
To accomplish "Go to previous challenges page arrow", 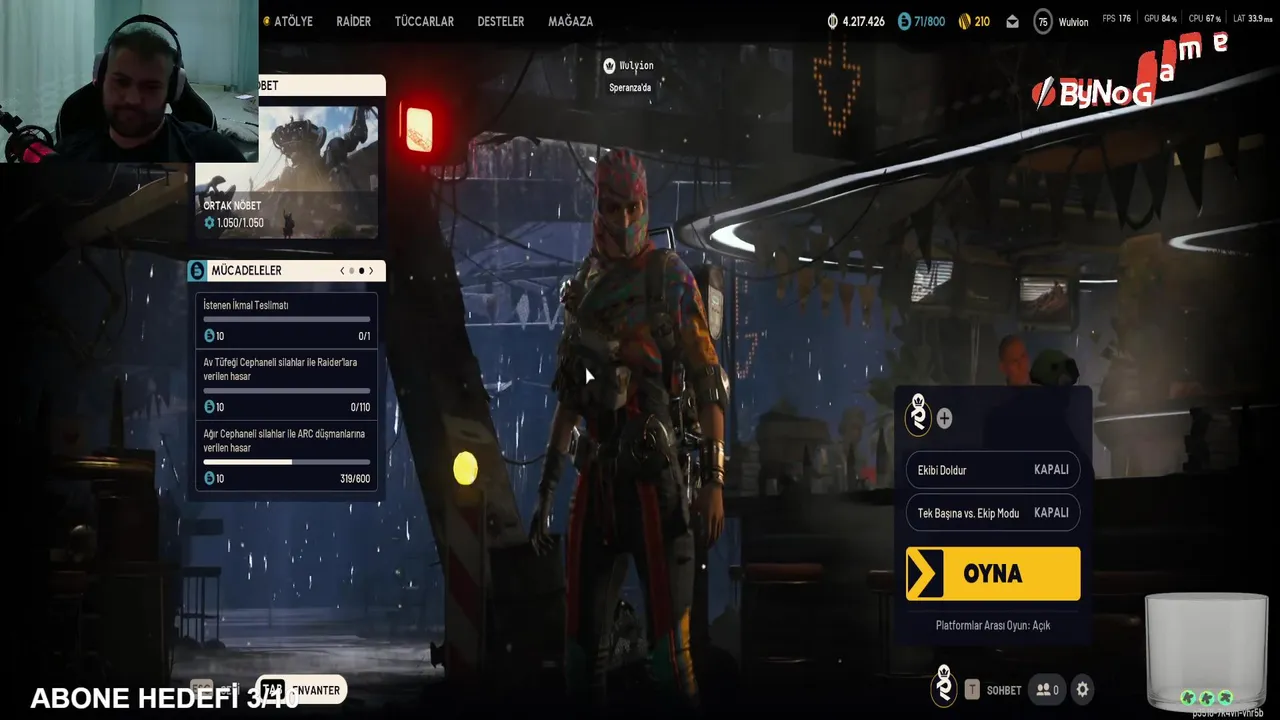I will point(342,271).
